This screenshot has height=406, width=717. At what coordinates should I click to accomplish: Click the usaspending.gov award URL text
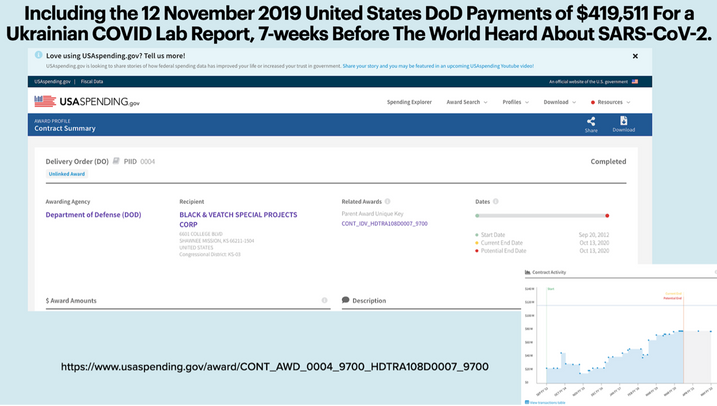[x=275, y=367]
